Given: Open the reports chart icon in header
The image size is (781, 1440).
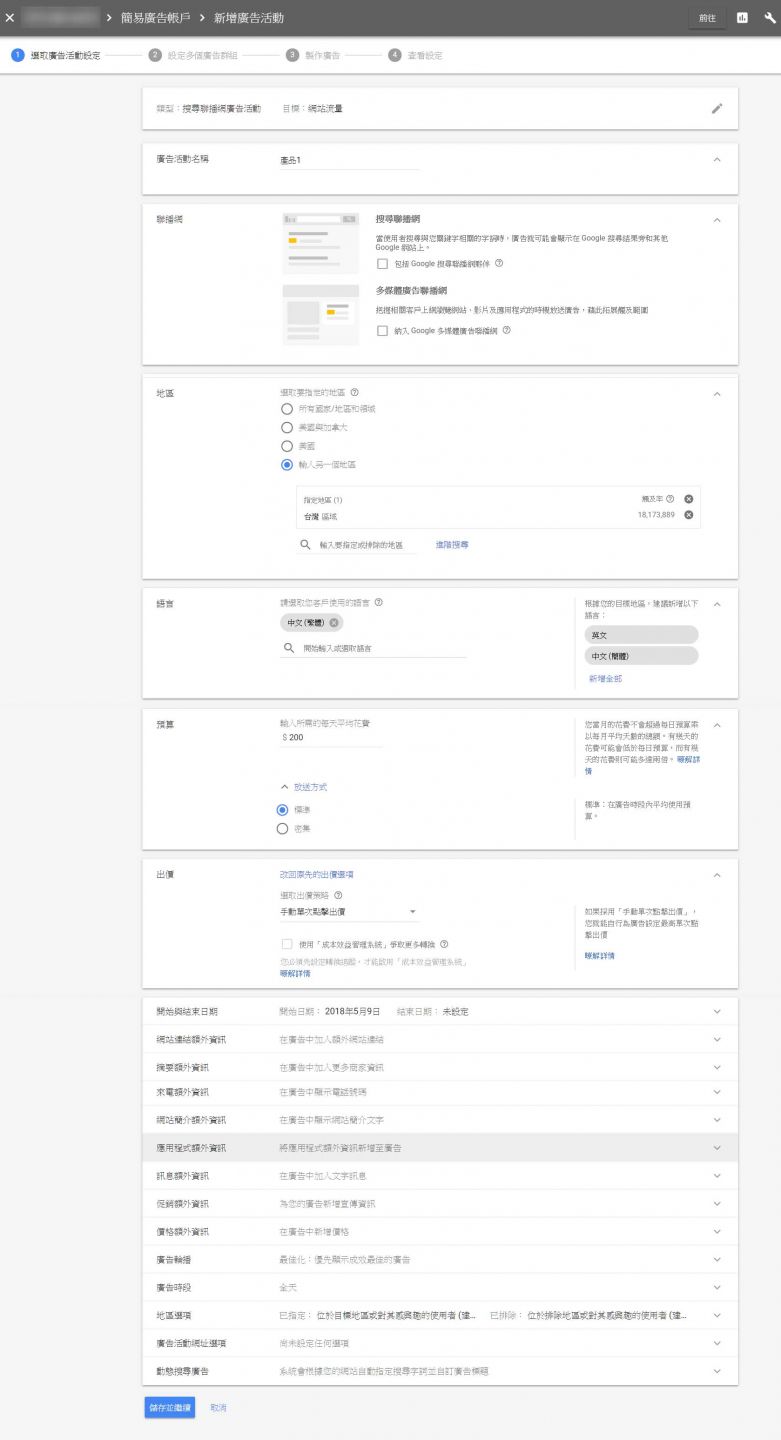Looking at the screenshot, I should click(742, 18).
